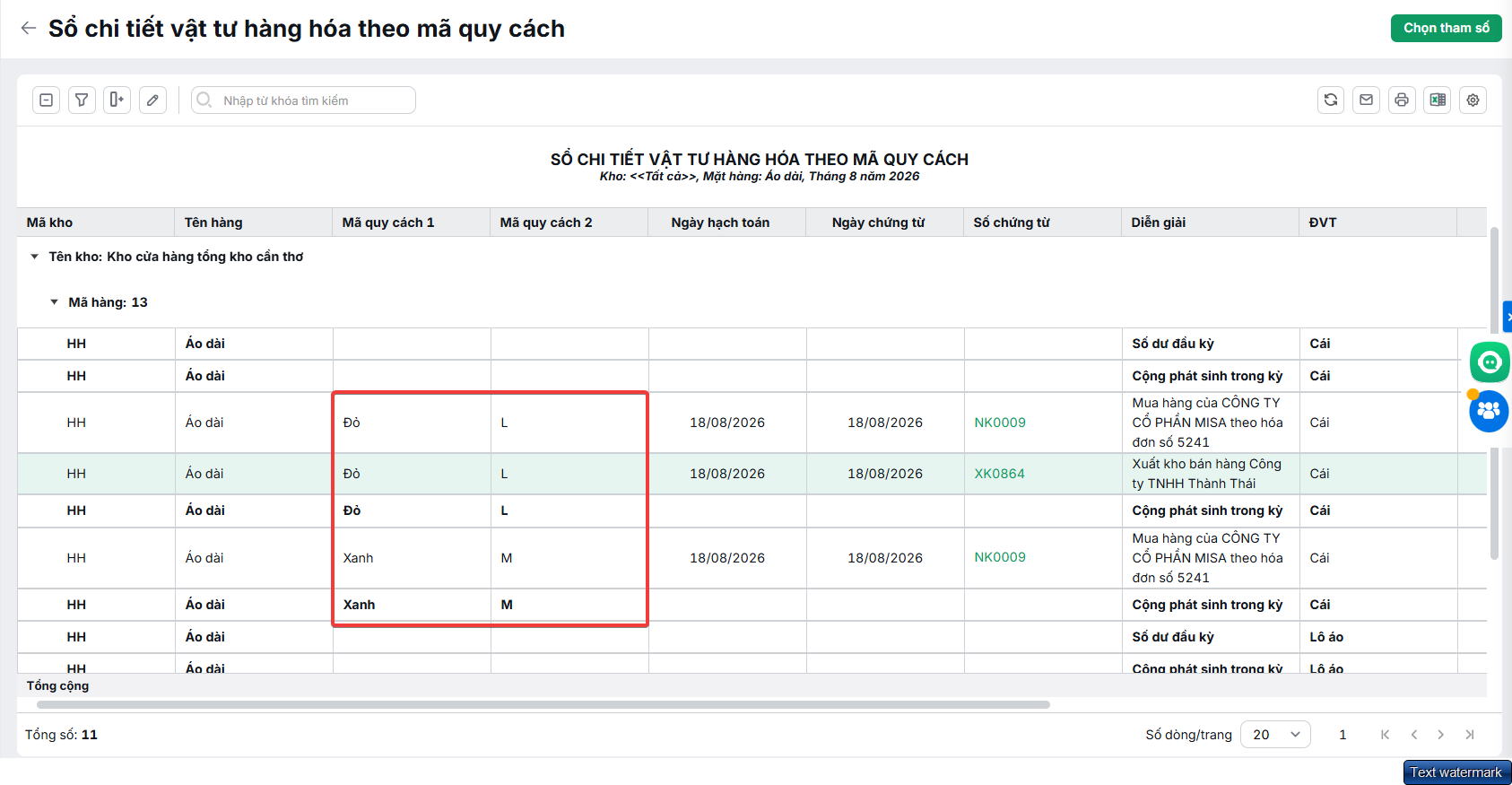Send the report by email icon
The height and width of the screenshot is (785, 1512).
1366,100
